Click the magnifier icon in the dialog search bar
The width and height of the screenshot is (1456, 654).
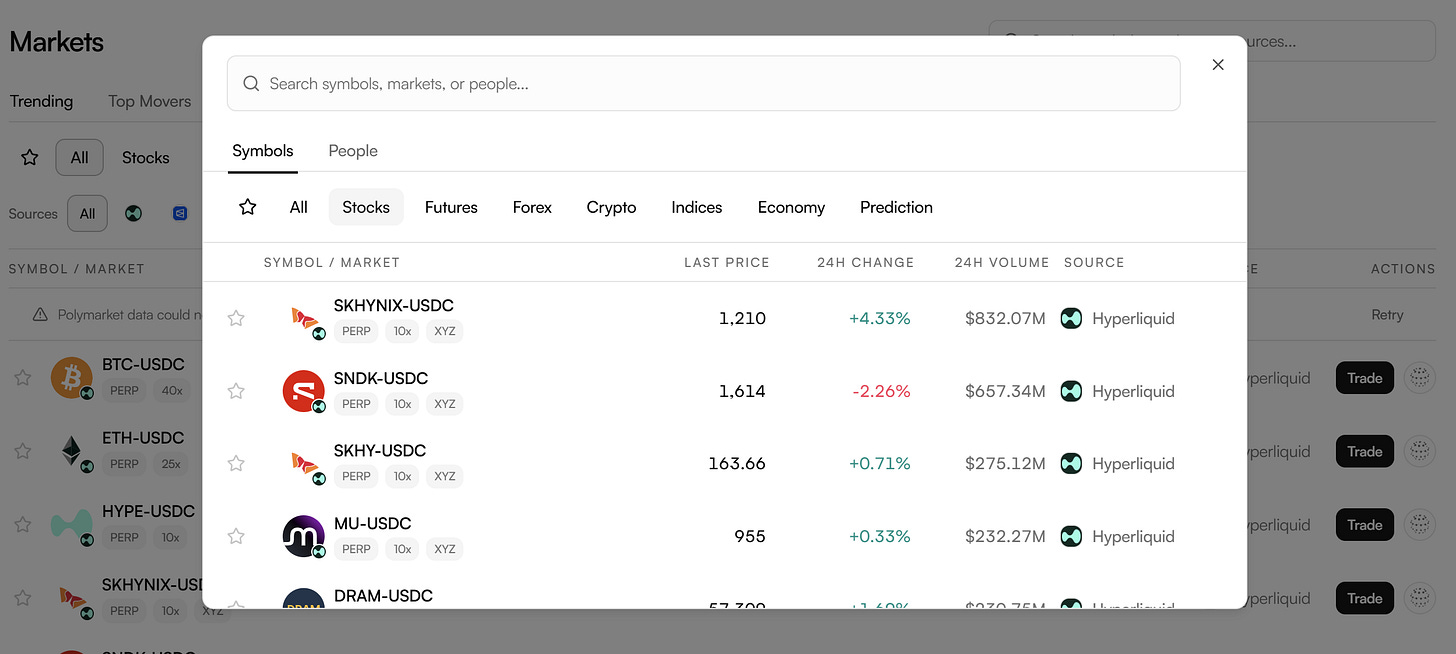click(x=251, y=84)
